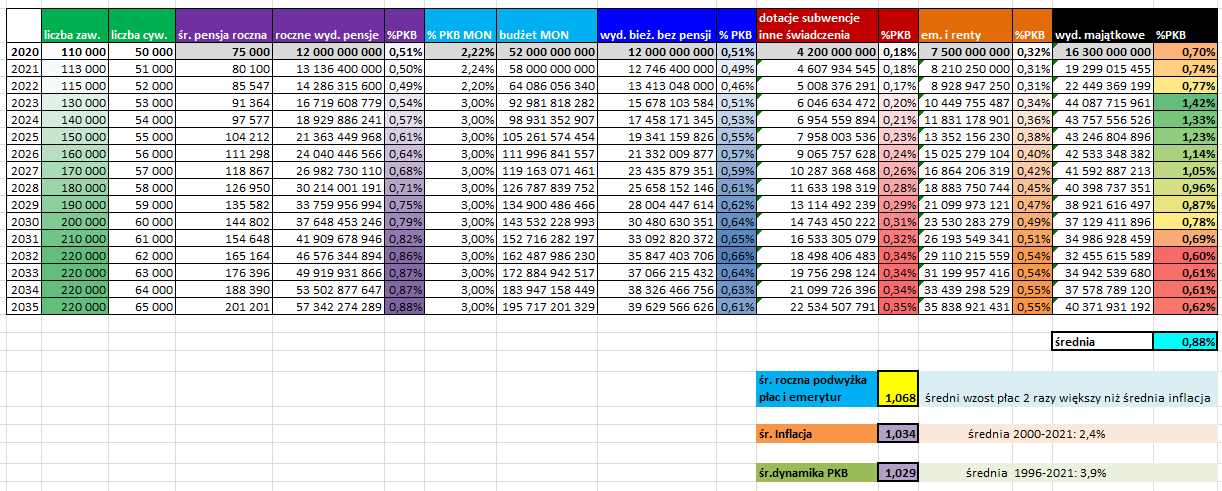Click the year 2027 row label

(23, 171)
